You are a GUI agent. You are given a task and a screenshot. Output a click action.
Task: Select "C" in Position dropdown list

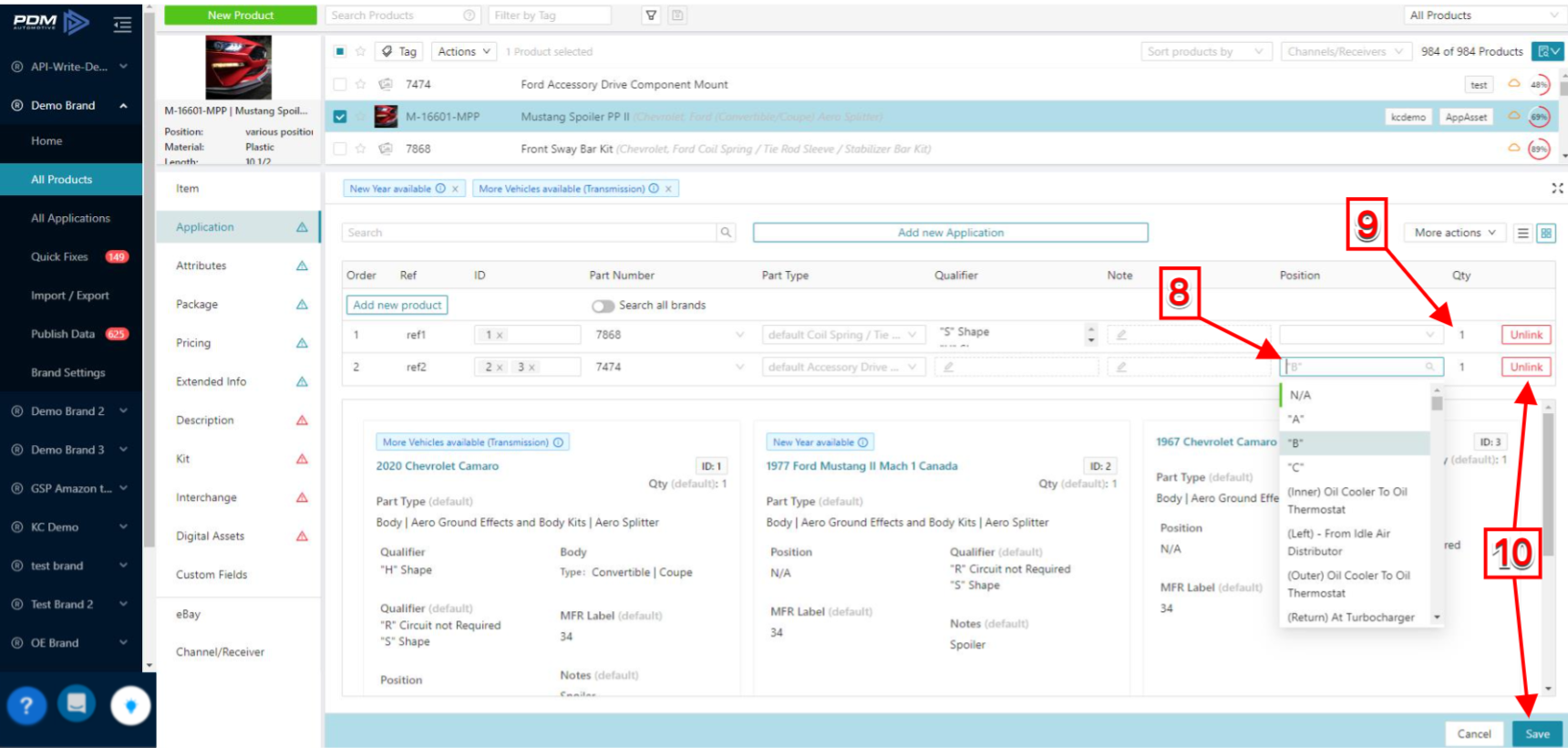click(x=1355, y=467)
